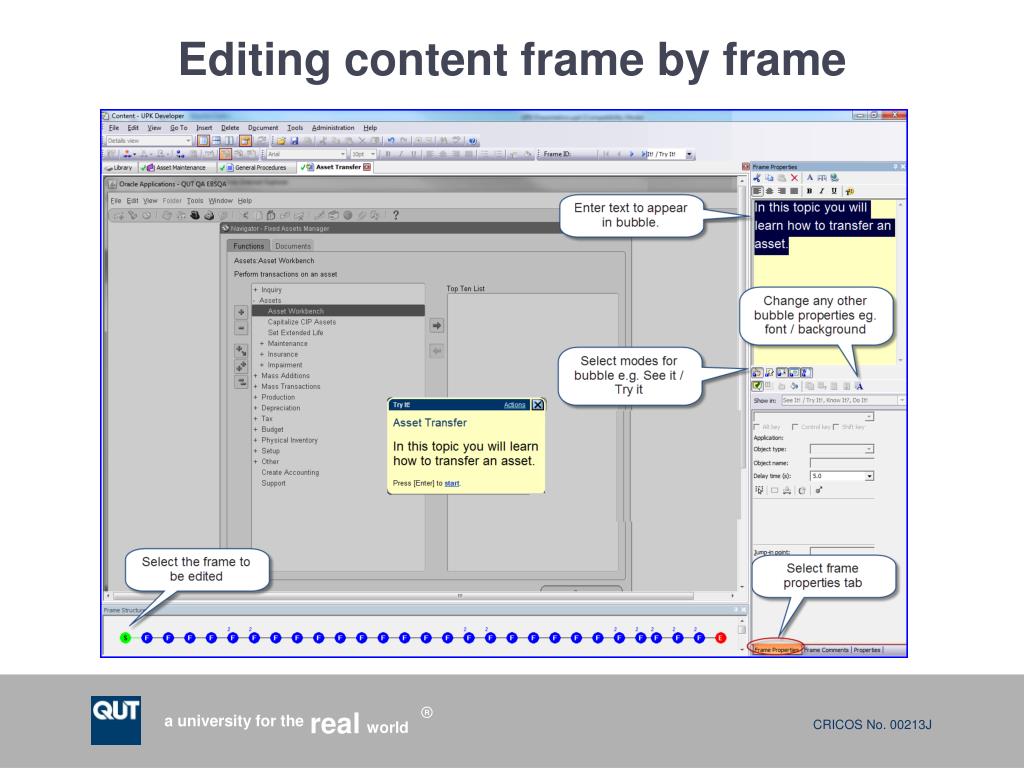Select Capitalize CIP Assets in the tree

(x=302, y=322)
